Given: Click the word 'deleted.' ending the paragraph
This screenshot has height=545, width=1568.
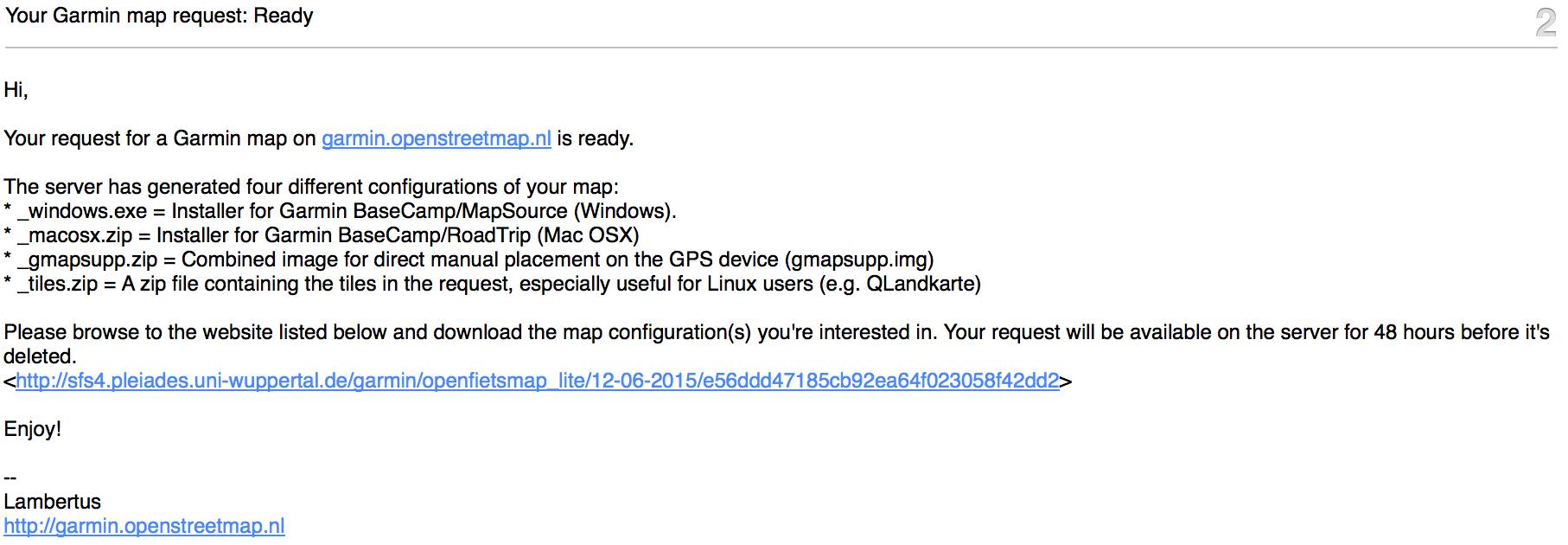Looking at the screenshot, I should pos(40,356).
